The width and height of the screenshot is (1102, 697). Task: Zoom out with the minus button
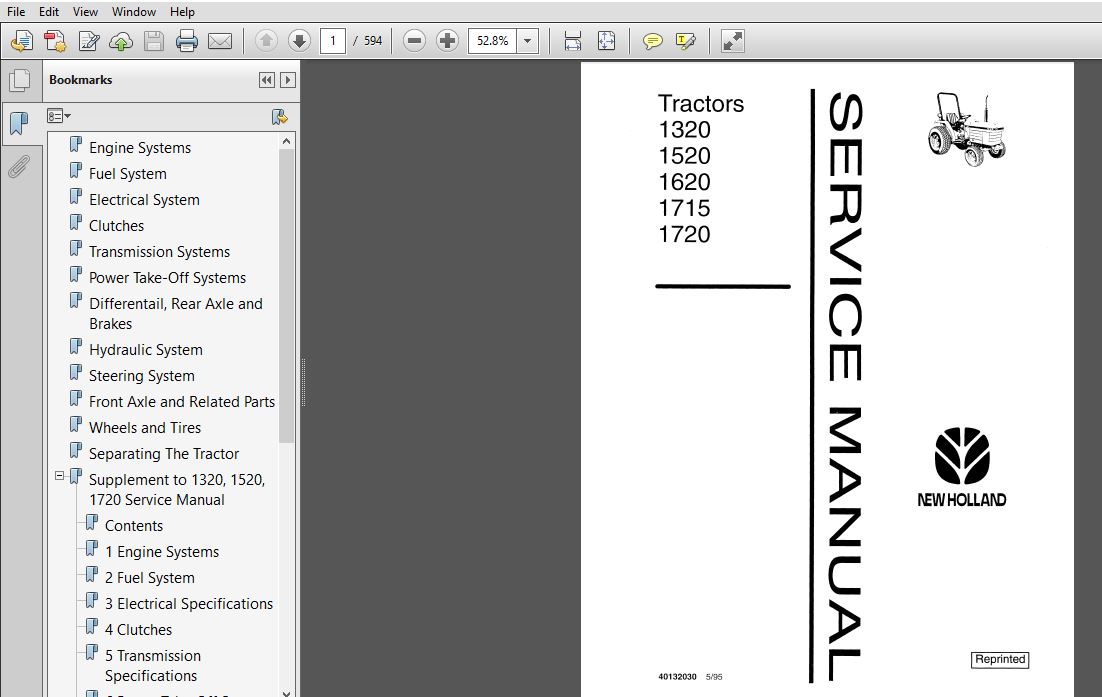pyautogui.click(x=415, y=41)
